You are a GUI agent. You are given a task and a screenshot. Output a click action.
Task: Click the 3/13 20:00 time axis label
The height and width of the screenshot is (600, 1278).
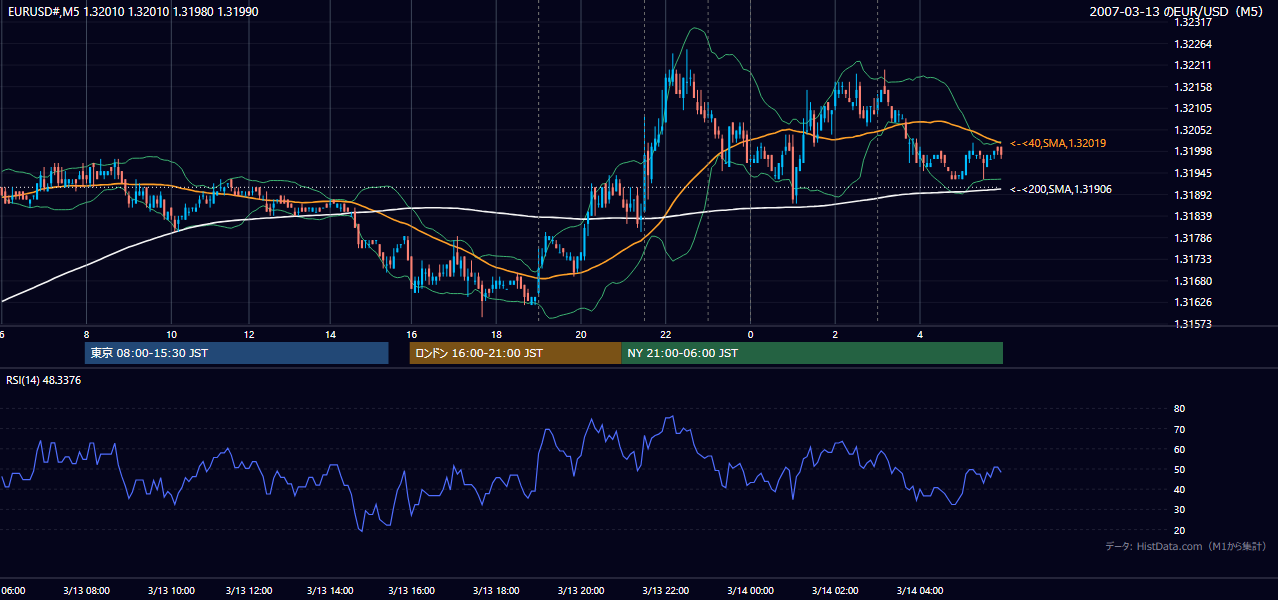(582, 591)
